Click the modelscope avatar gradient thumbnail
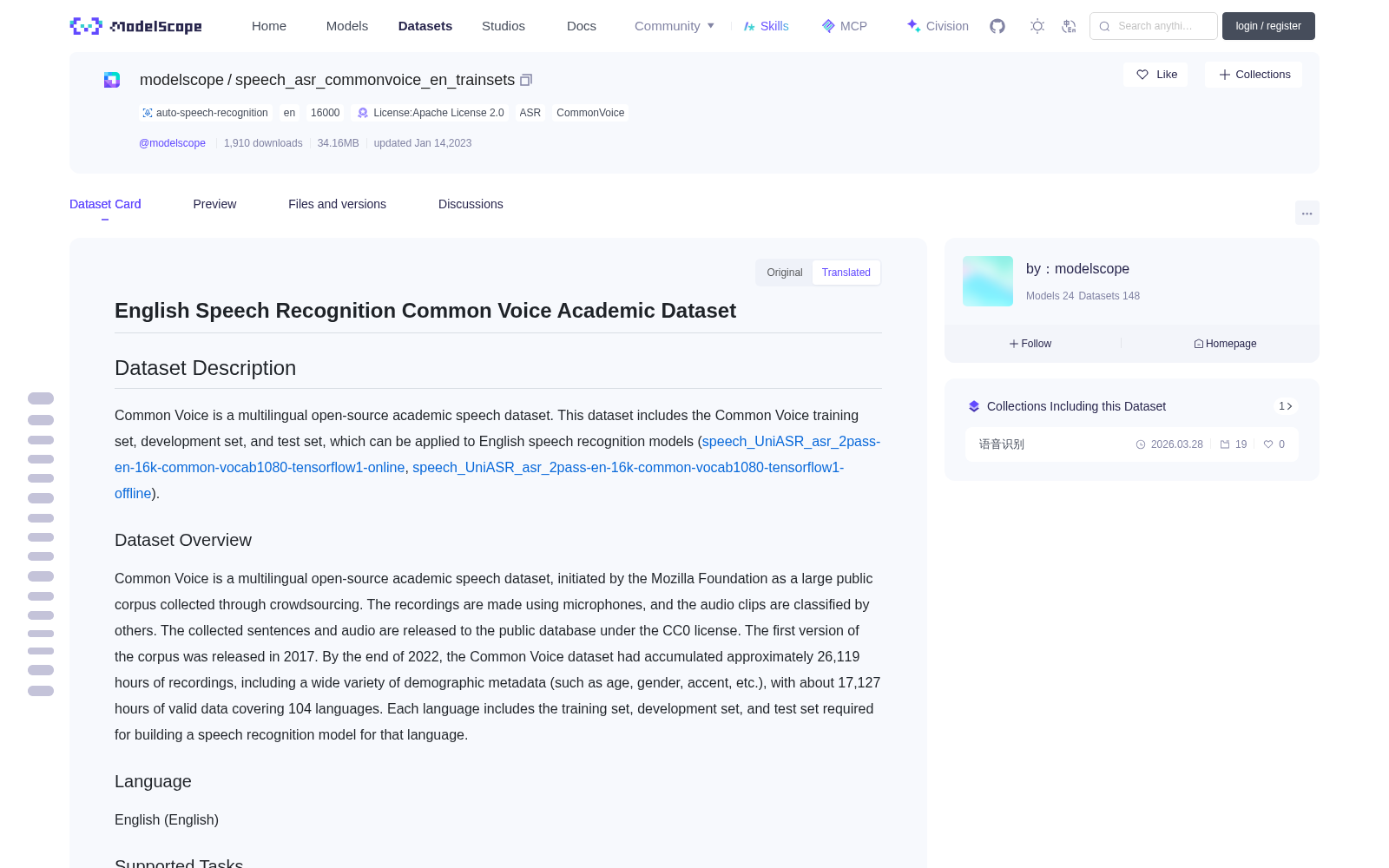Viewport: 1389px width, 868px height. point(988,281)
